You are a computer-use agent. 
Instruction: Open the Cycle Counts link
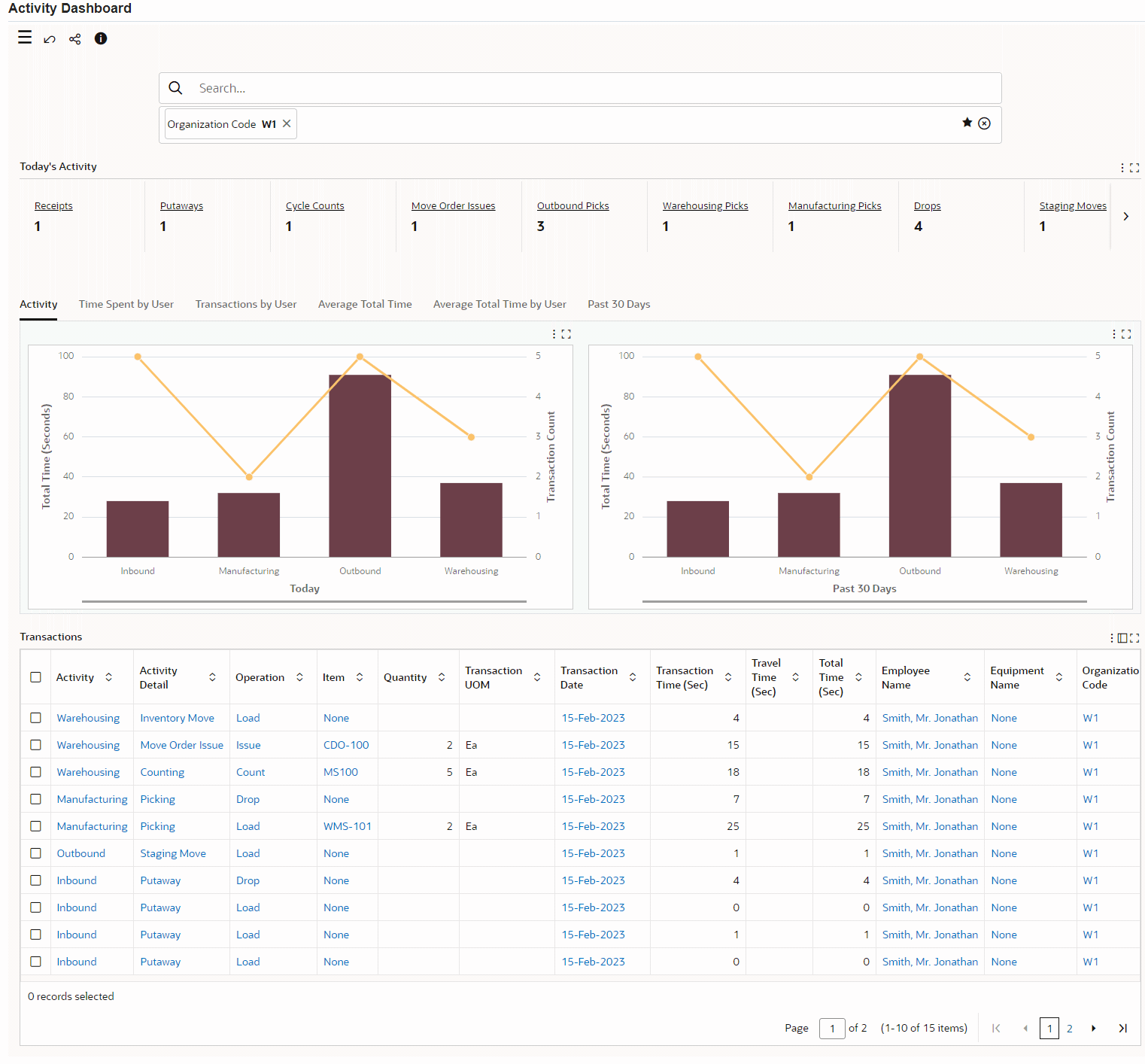(314, 206)
